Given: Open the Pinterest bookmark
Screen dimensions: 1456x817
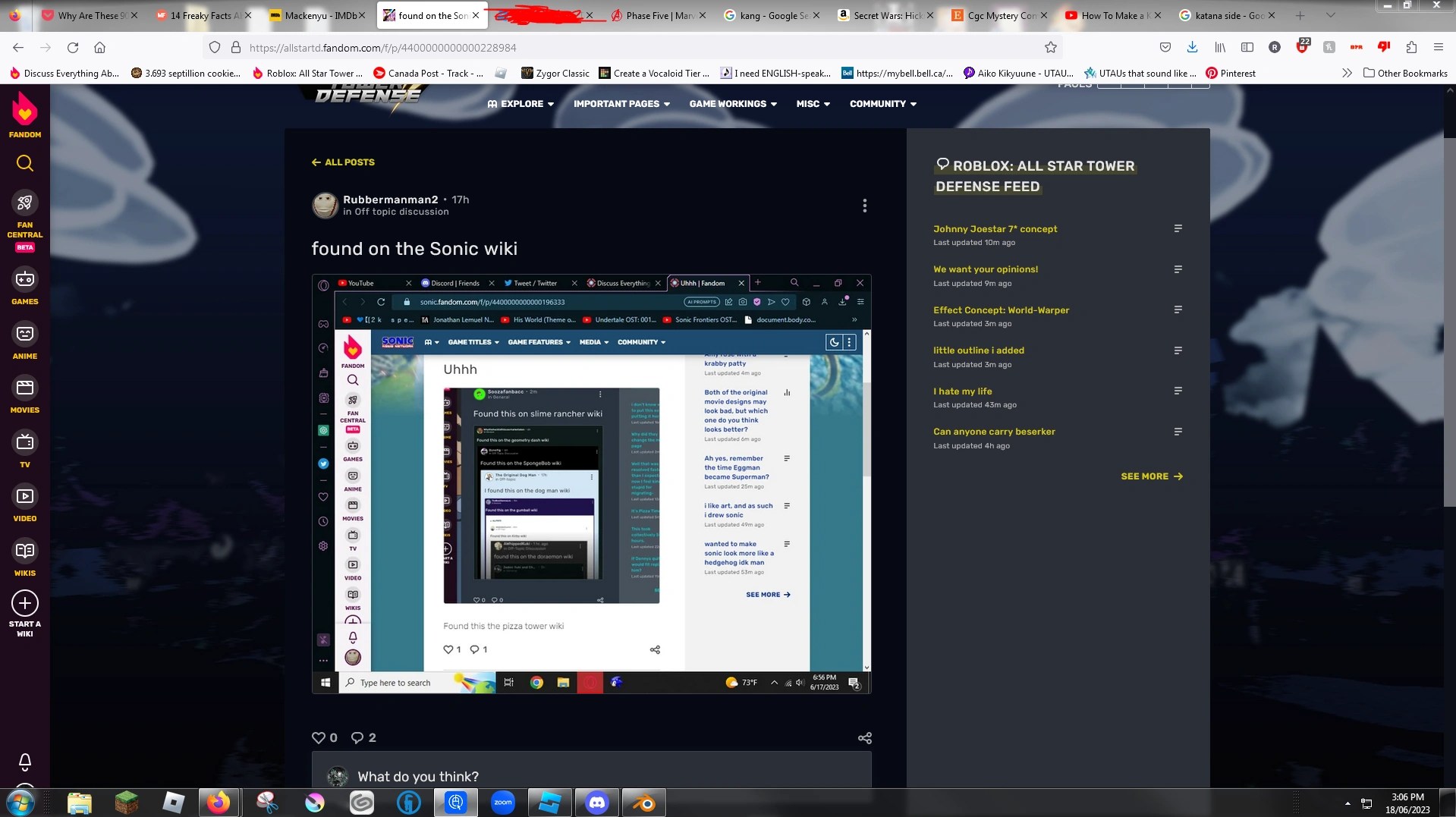Looking at the screenshot, I should (x=1230, y=73).
